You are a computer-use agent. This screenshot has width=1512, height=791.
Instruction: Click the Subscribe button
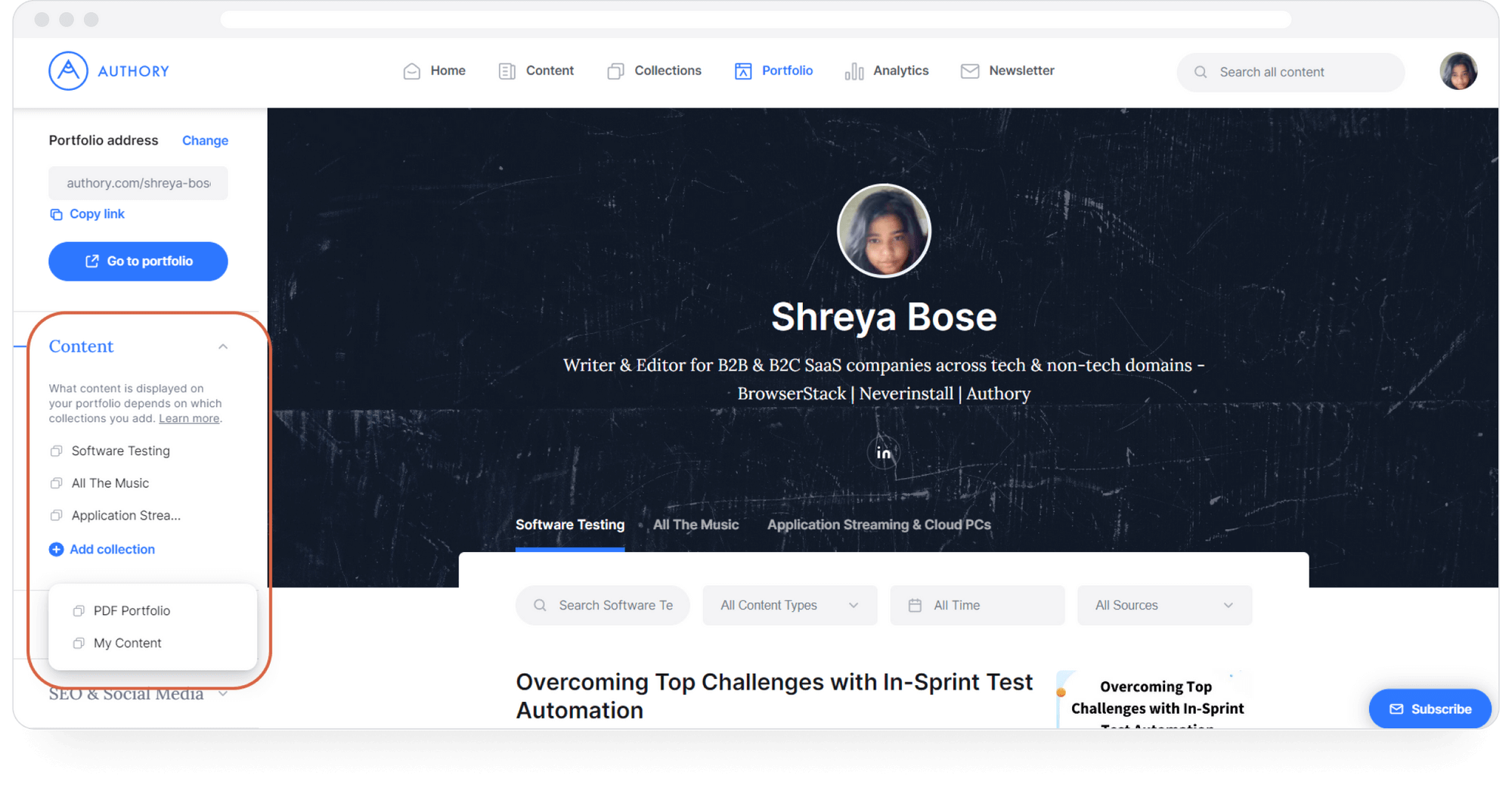[x=1430, y=709]
